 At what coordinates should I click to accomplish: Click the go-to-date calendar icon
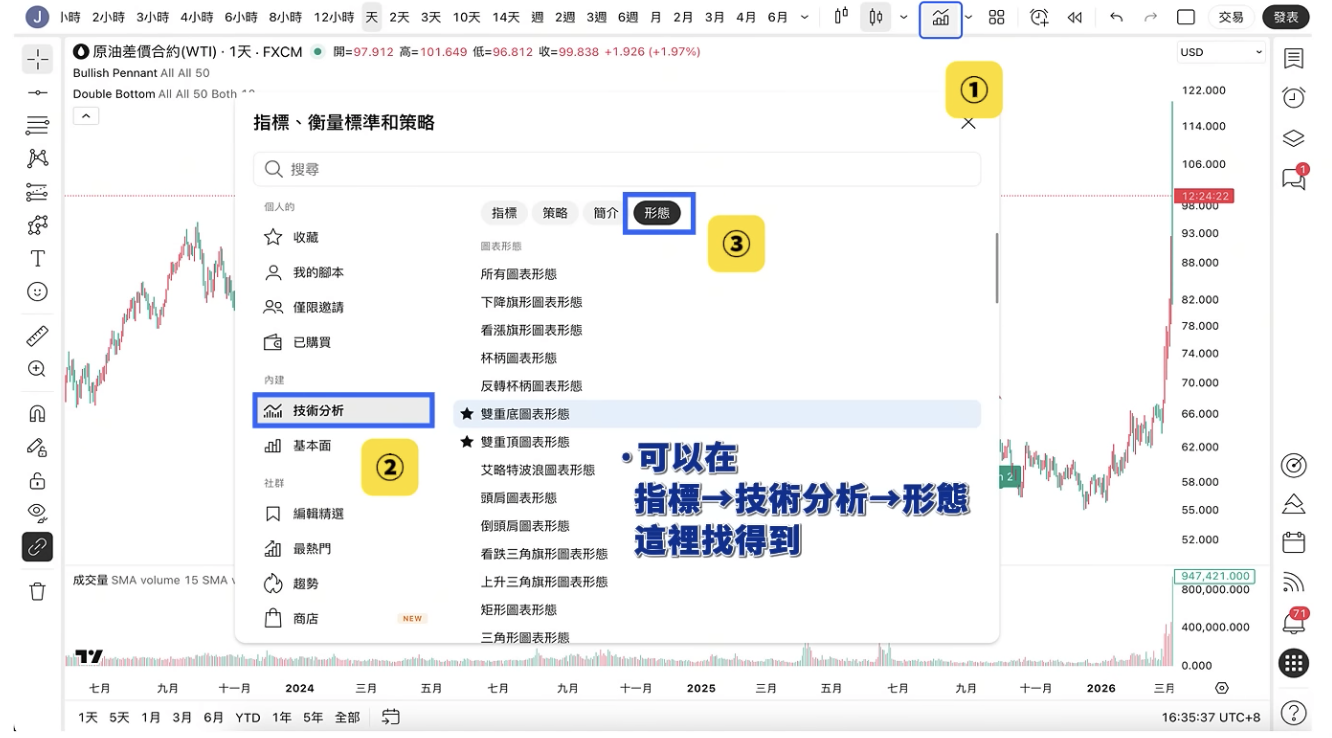click(x=390, y=717)
